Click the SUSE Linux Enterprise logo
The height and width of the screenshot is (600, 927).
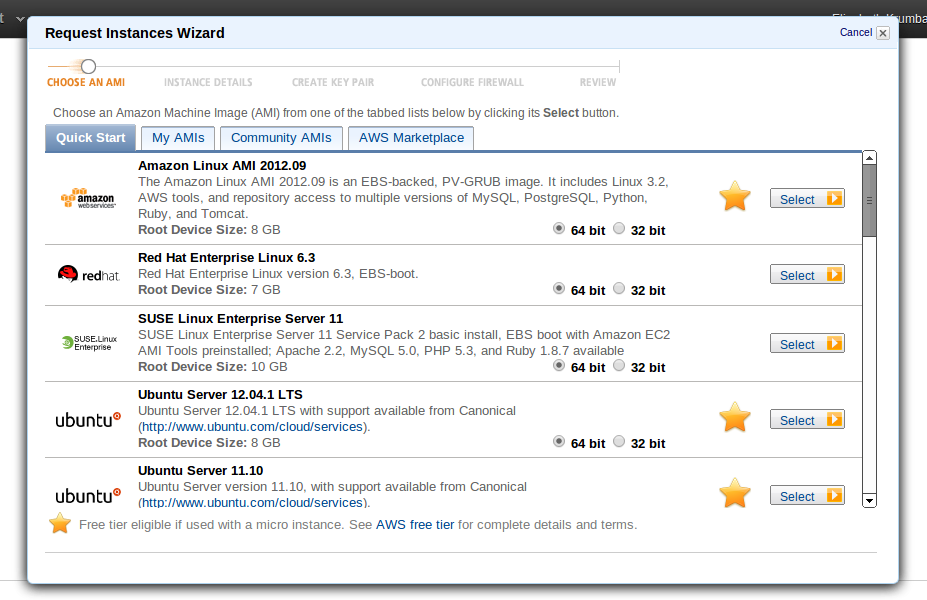89,343
